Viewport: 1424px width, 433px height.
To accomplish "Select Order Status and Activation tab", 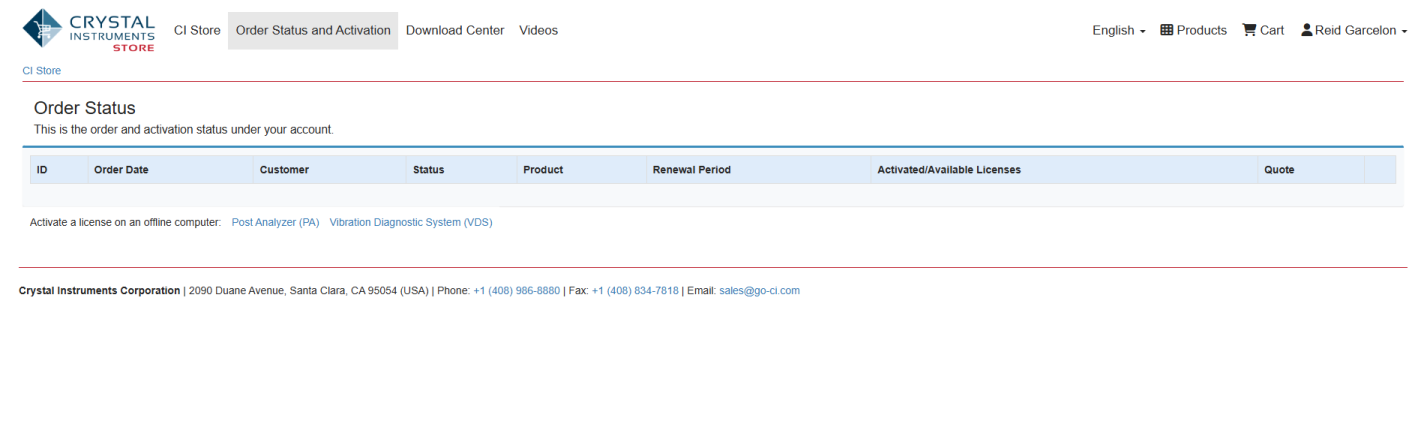I will (x=313, y=30).
